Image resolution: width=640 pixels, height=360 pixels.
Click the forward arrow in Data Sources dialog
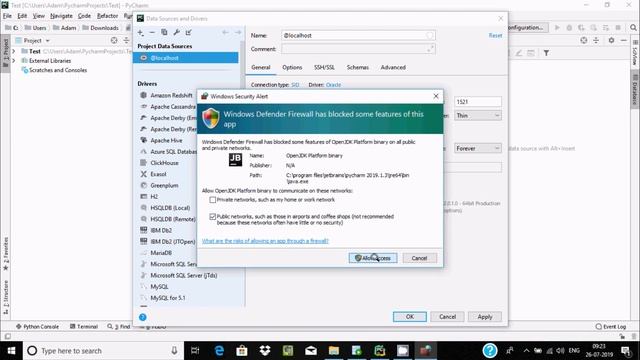click(238, 32)
